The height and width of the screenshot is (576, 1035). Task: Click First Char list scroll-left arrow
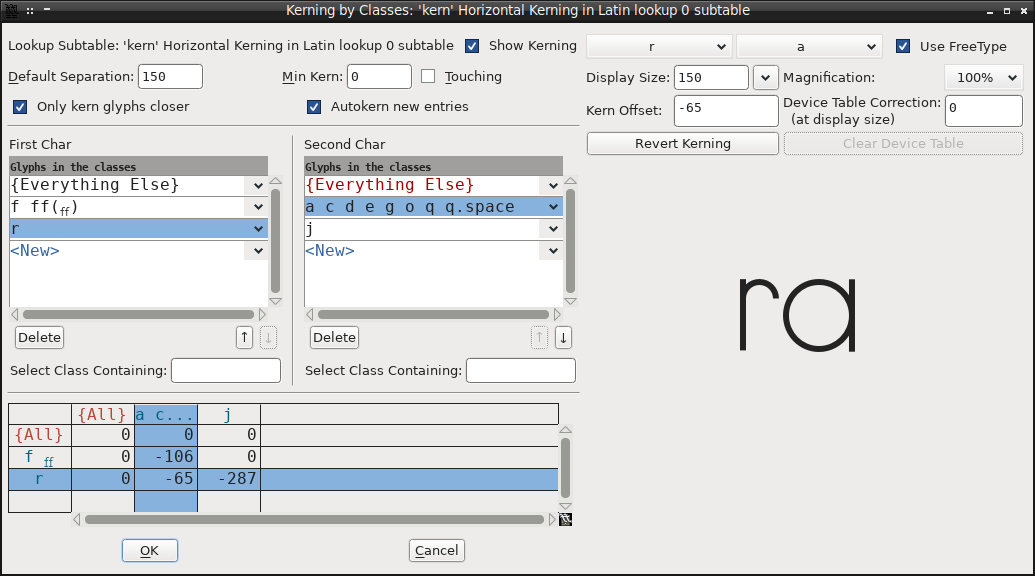[15, 315]
